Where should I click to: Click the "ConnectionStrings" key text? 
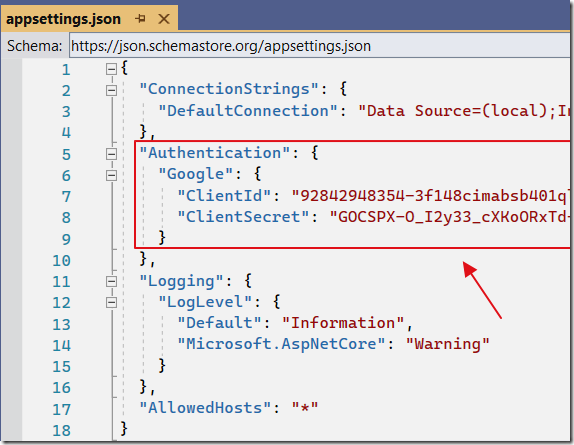(x=229, y=89)
